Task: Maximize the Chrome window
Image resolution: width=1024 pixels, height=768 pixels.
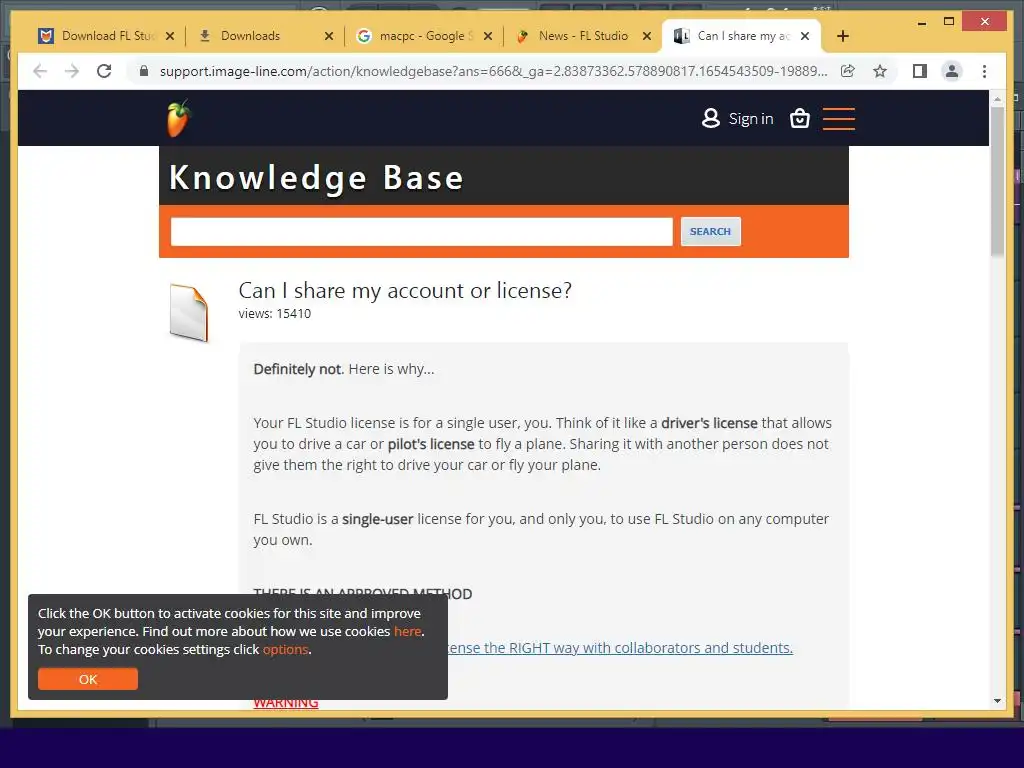Action: (949, 22)
